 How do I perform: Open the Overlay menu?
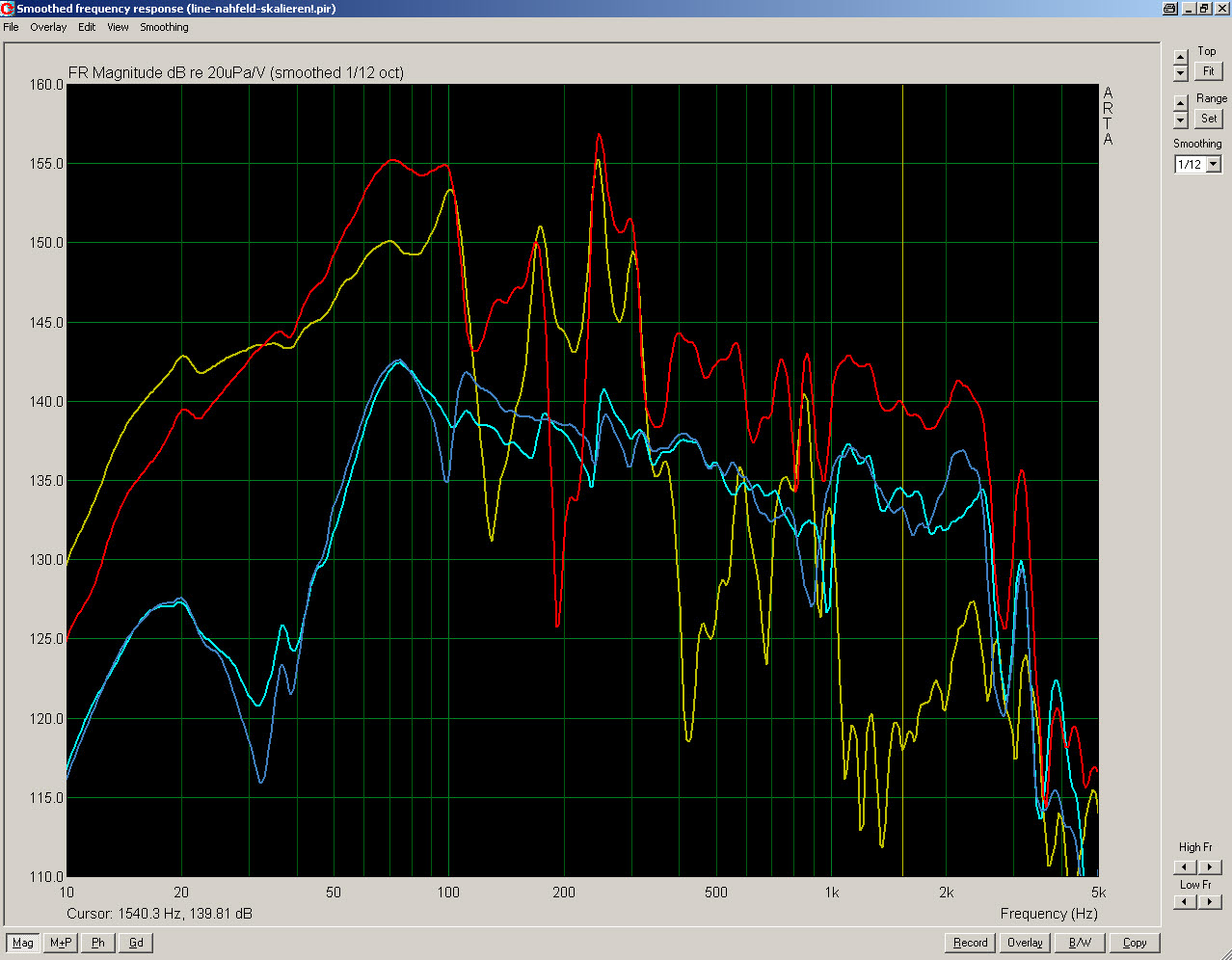click(x=48, y=27)
